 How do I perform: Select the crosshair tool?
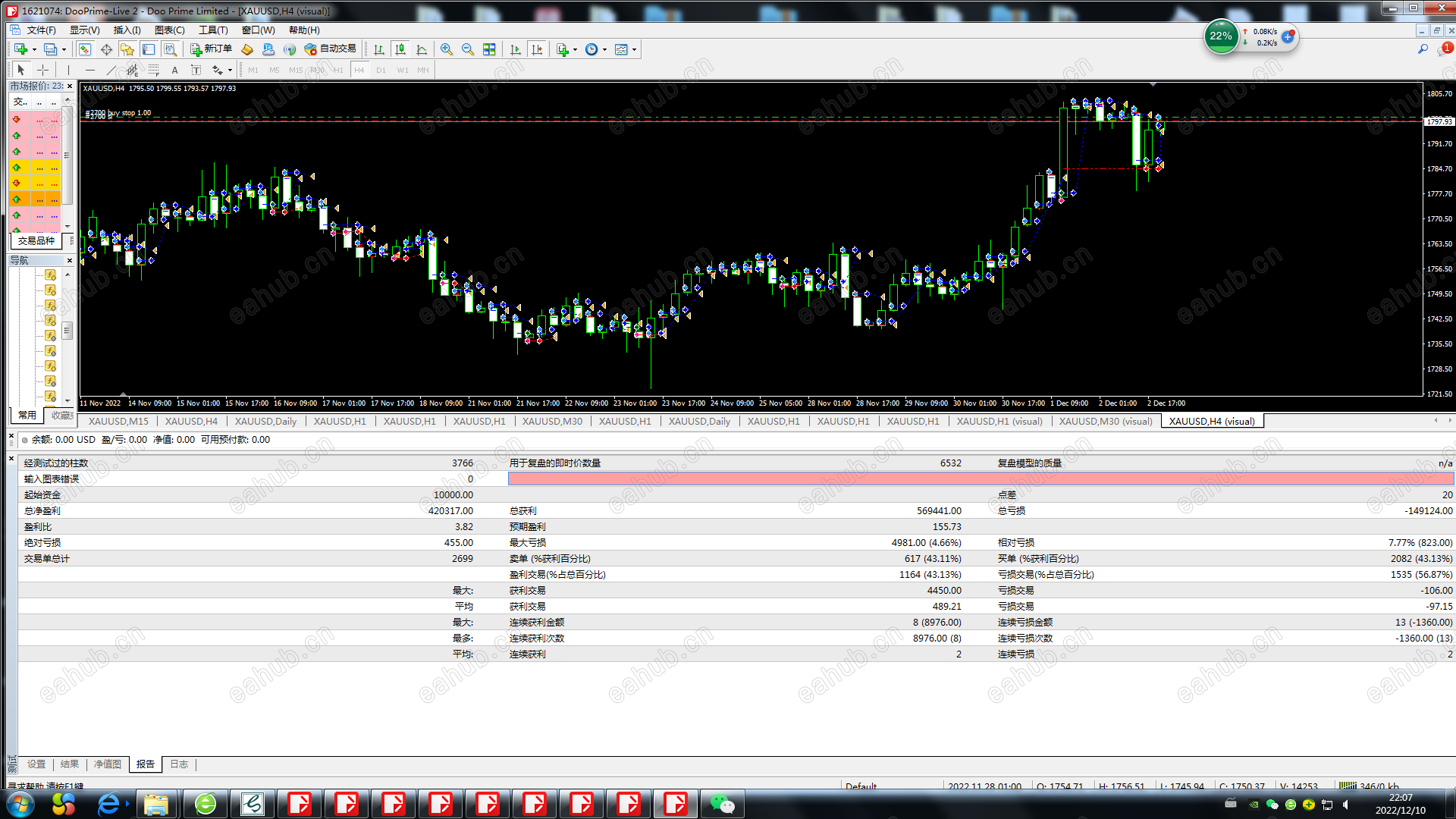coord(43,70)
